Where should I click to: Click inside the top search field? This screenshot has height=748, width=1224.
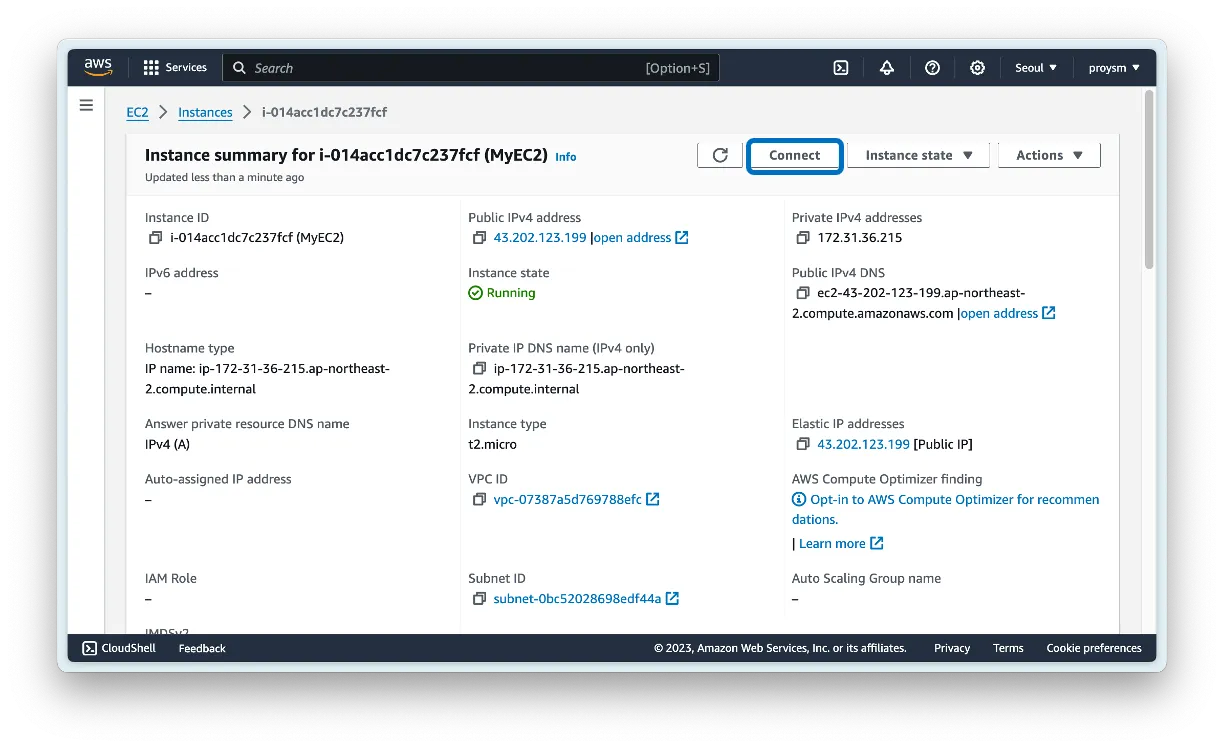(x=471, y=68)
